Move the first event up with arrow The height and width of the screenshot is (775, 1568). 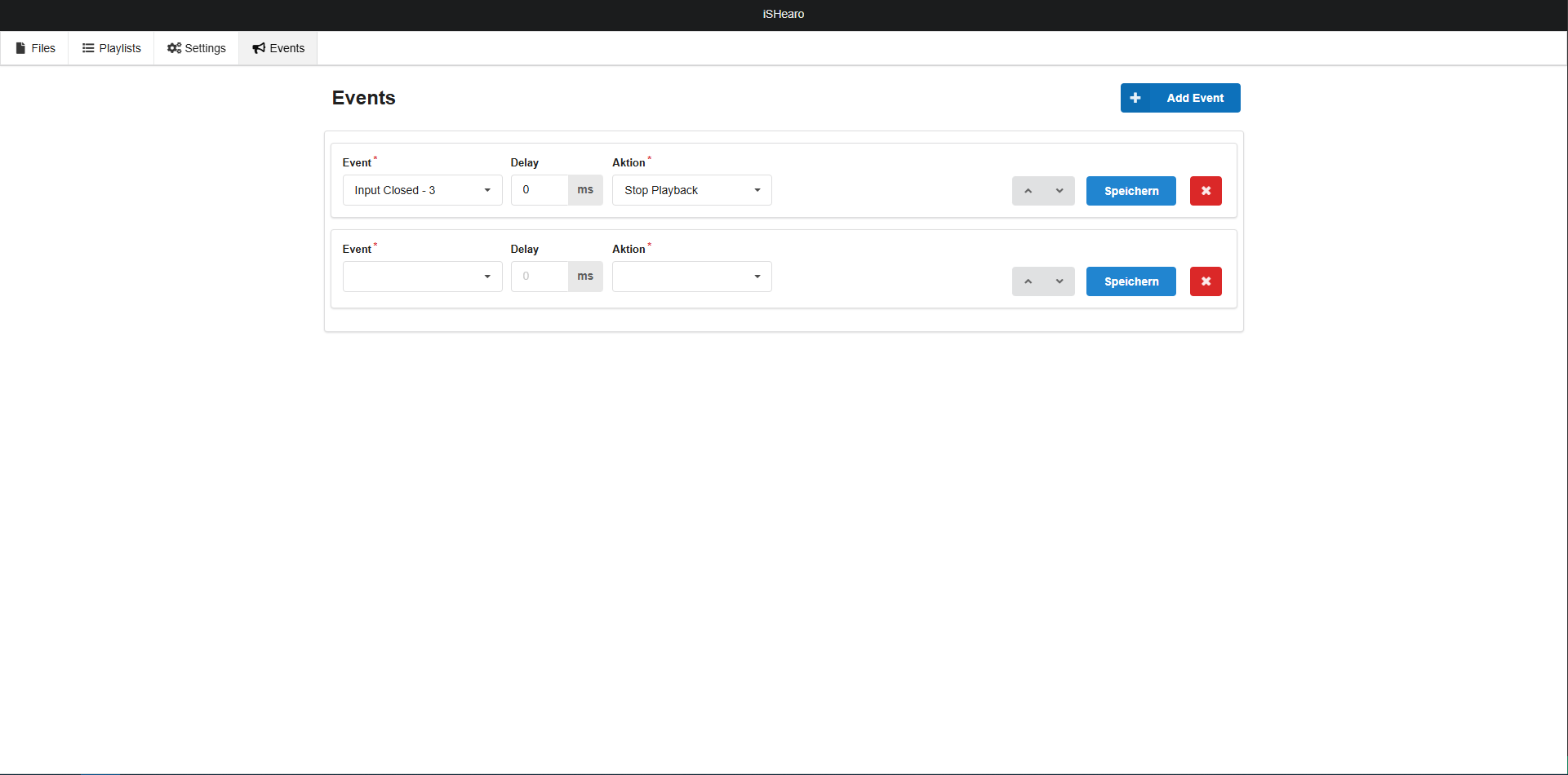point(1028,191)
